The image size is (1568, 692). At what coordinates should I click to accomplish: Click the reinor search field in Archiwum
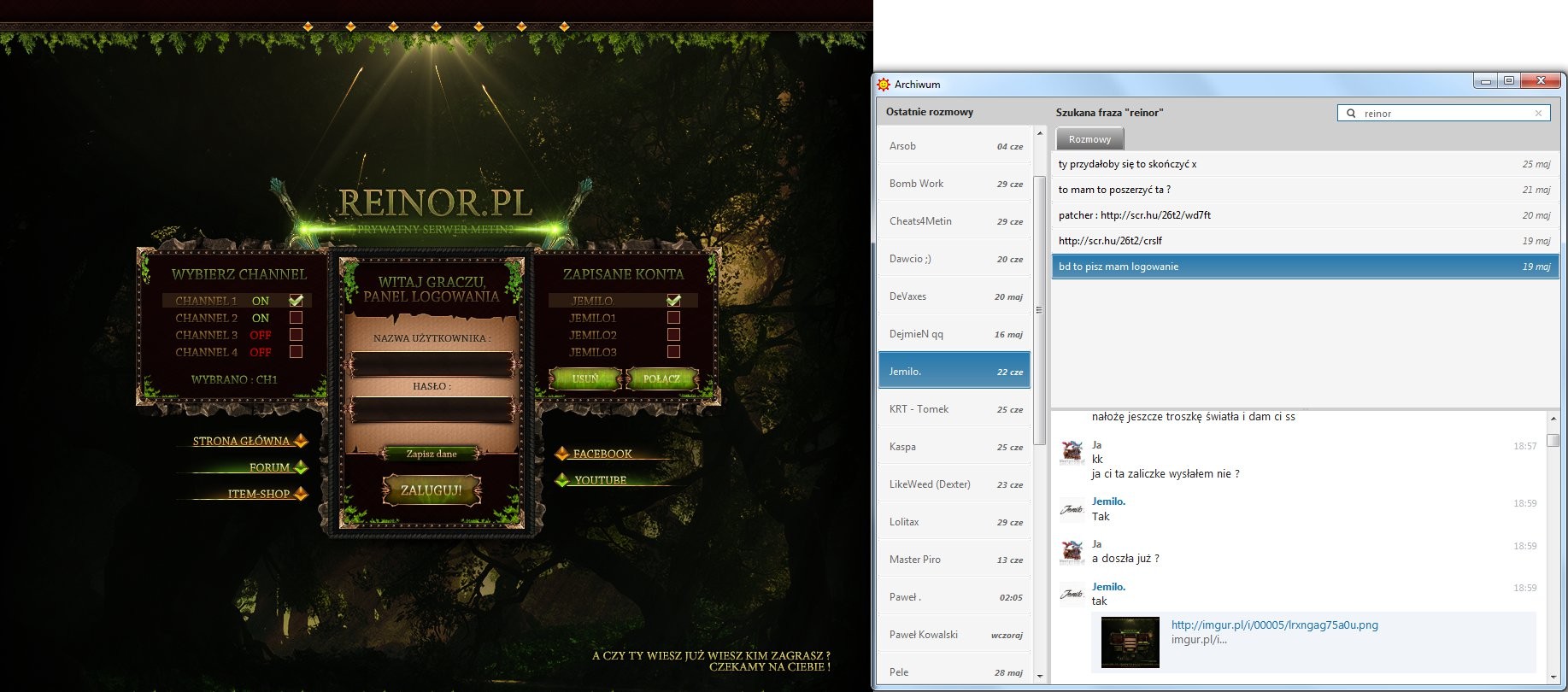click(1444, 113)
